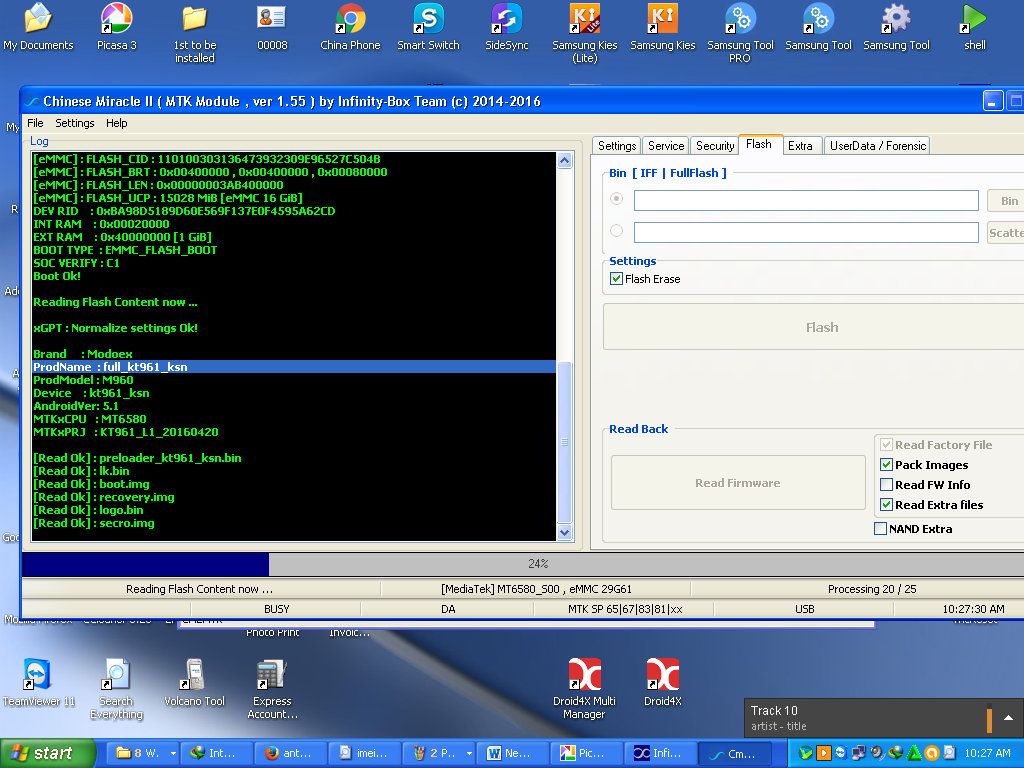
Task: Enable the Read FW Info checkbox
Action: tap(886, 485)
